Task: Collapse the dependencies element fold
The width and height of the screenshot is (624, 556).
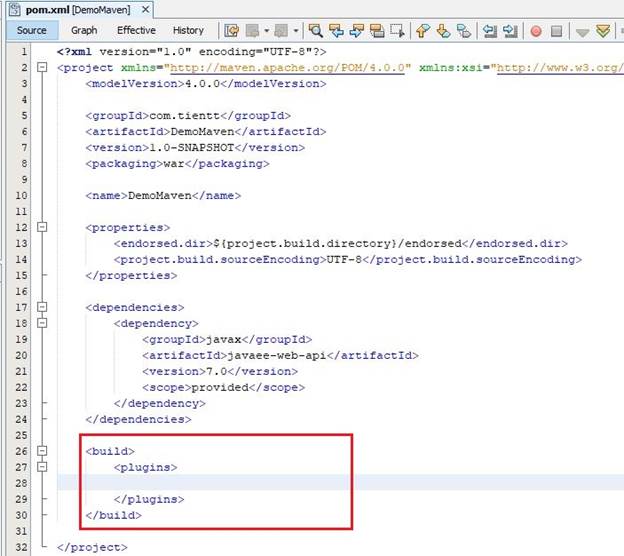Action: pos(42,307)
